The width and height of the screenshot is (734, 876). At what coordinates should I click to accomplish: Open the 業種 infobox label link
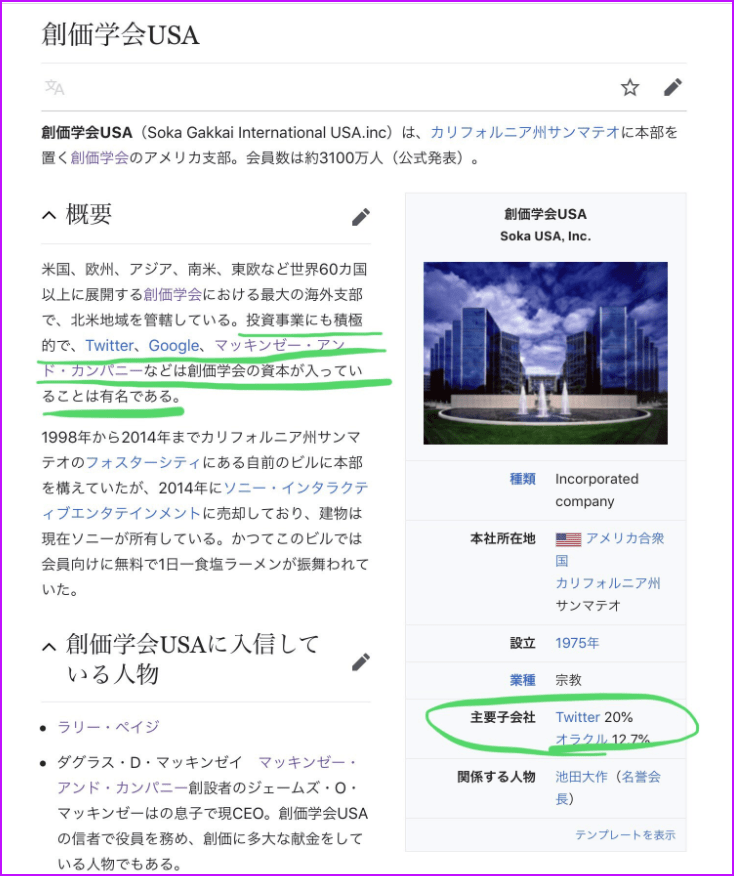(x=522, y=680)
